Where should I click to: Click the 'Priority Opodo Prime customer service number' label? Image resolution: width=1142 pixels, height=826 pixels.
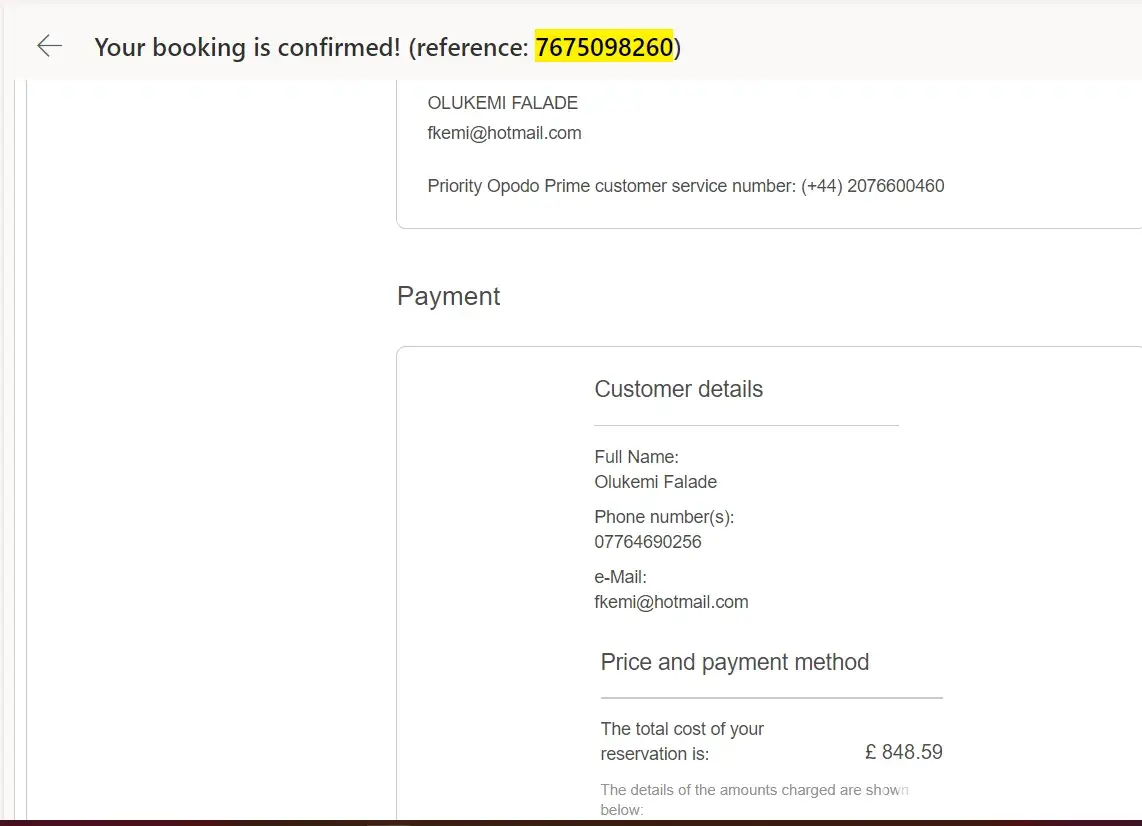[x=611, y=186]
